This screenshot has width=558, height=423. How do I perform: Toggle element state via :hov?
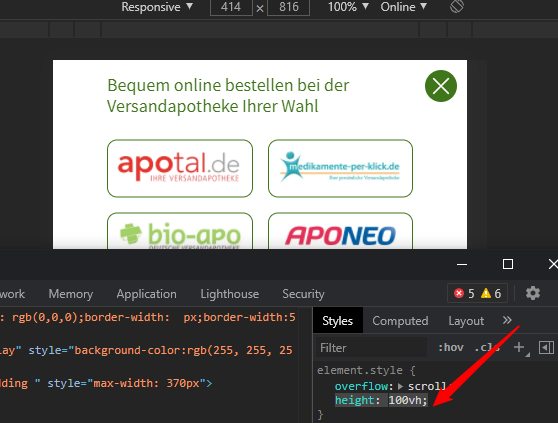(451, 348)
